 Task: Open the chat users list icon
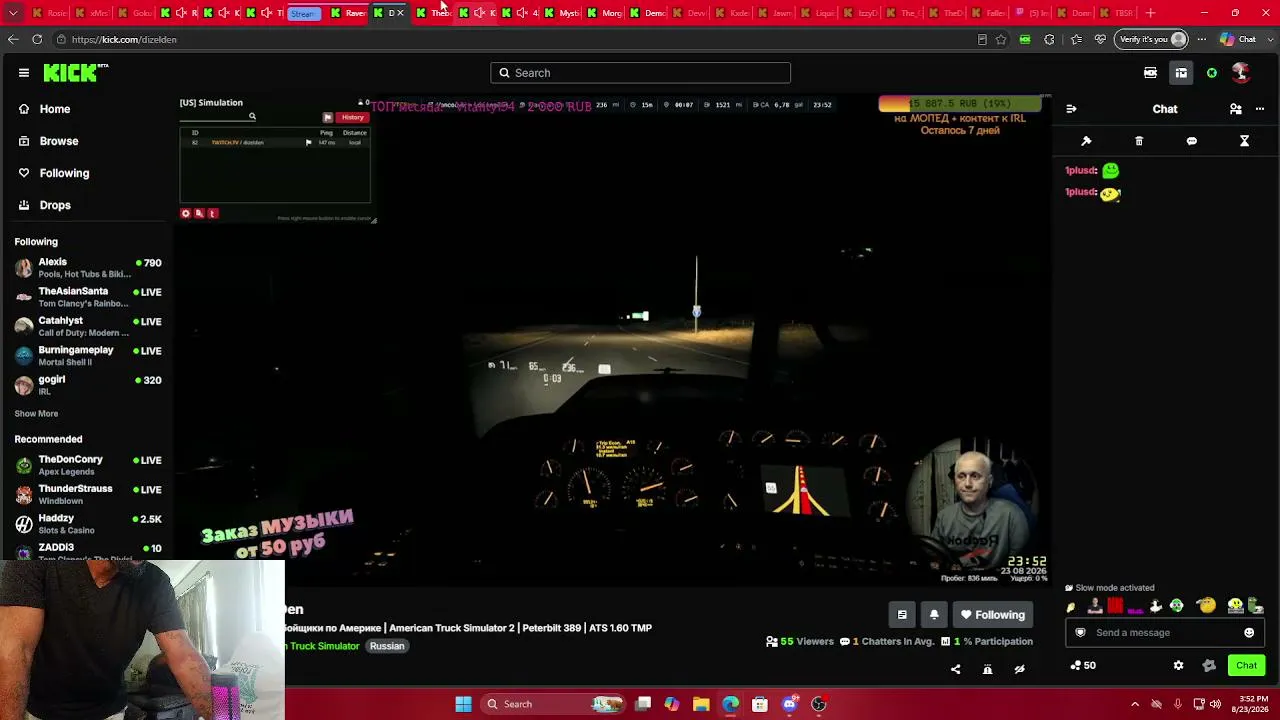click(1236, 109)
